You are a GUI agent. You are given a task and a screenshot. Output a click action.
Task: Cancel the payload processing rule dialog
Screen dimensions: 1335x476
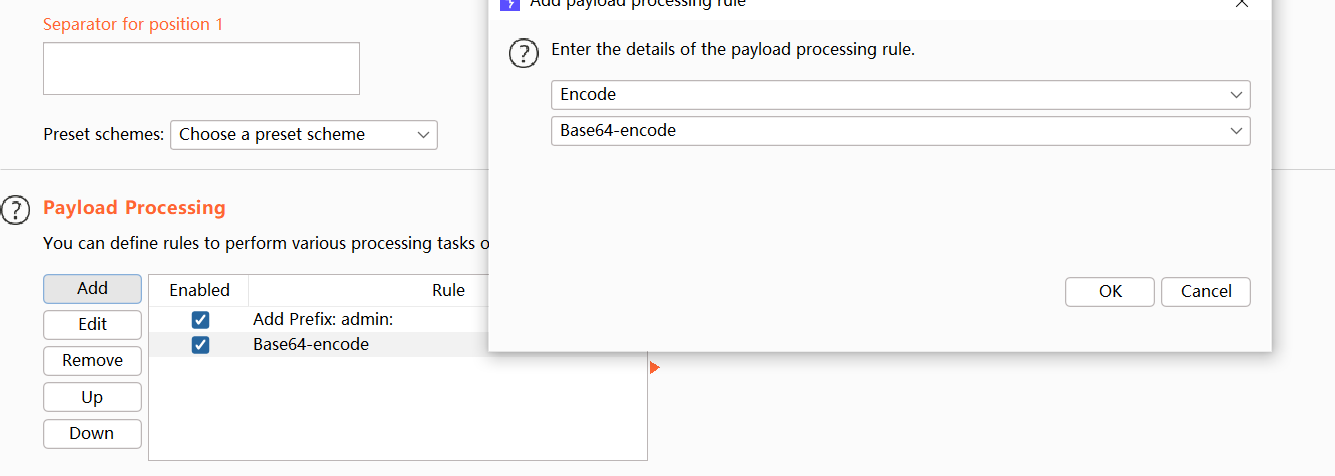pos(1205,292)
